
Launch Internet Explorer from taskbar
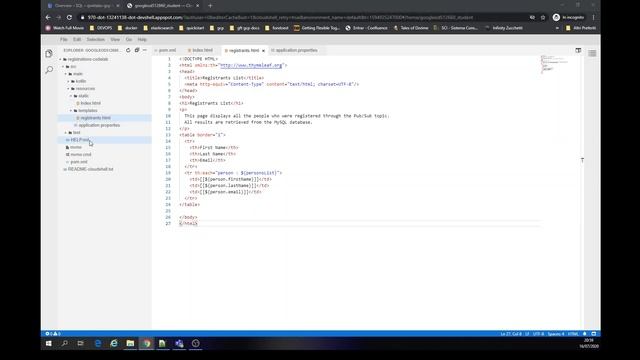click(x=114, y=344)
